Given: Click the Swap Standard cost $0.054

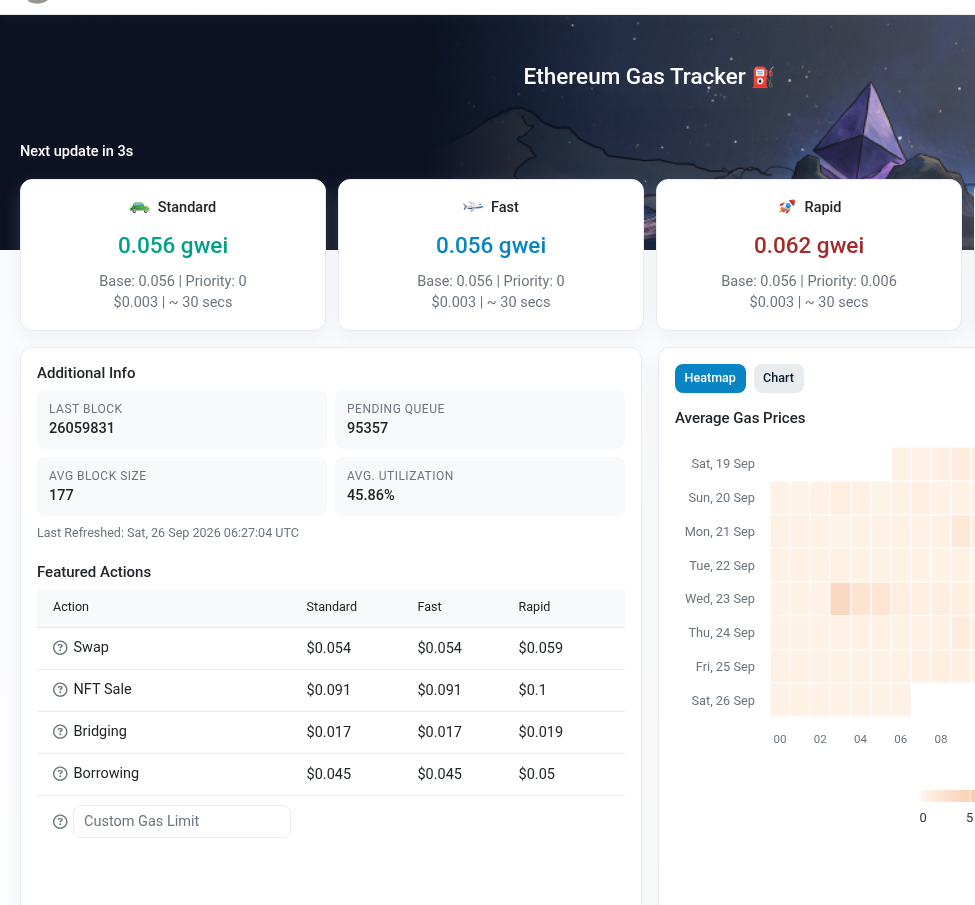Looking at the screenshot, I should (328, 648).
